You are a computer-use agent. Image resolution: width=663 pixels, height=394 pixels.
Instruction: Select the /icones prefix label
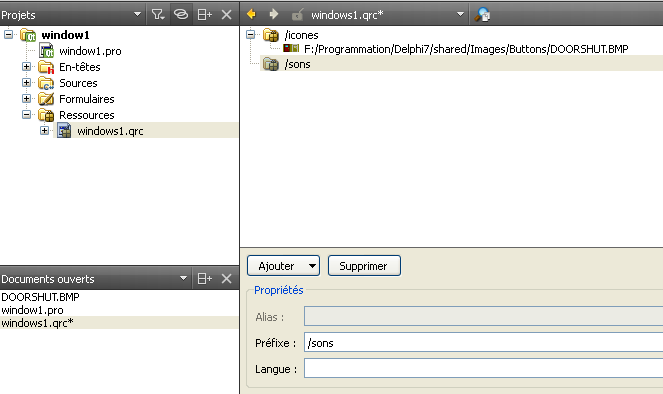[x=301, y=35]
